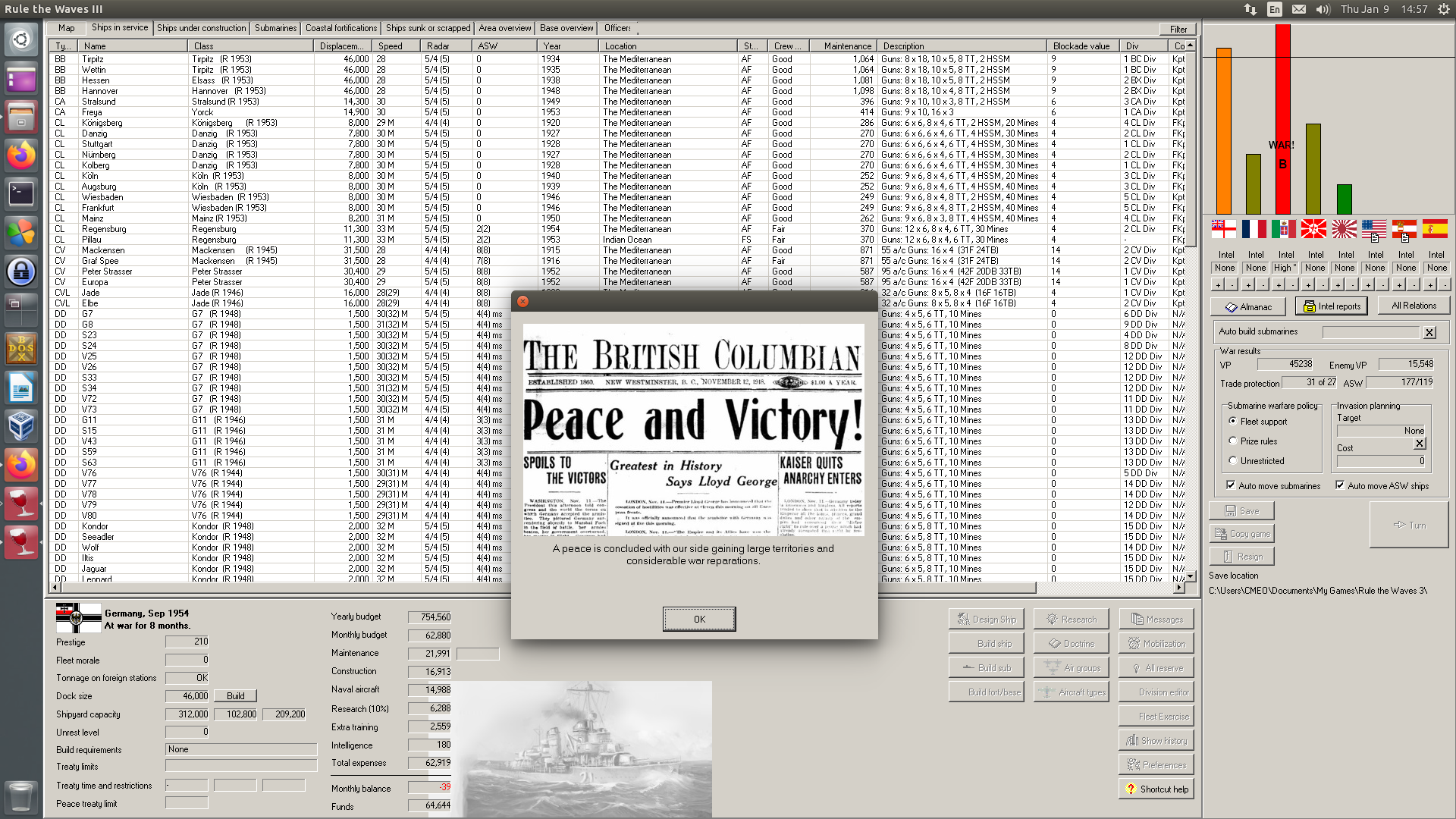Open Intel reports file-box button

(1332, 306)
